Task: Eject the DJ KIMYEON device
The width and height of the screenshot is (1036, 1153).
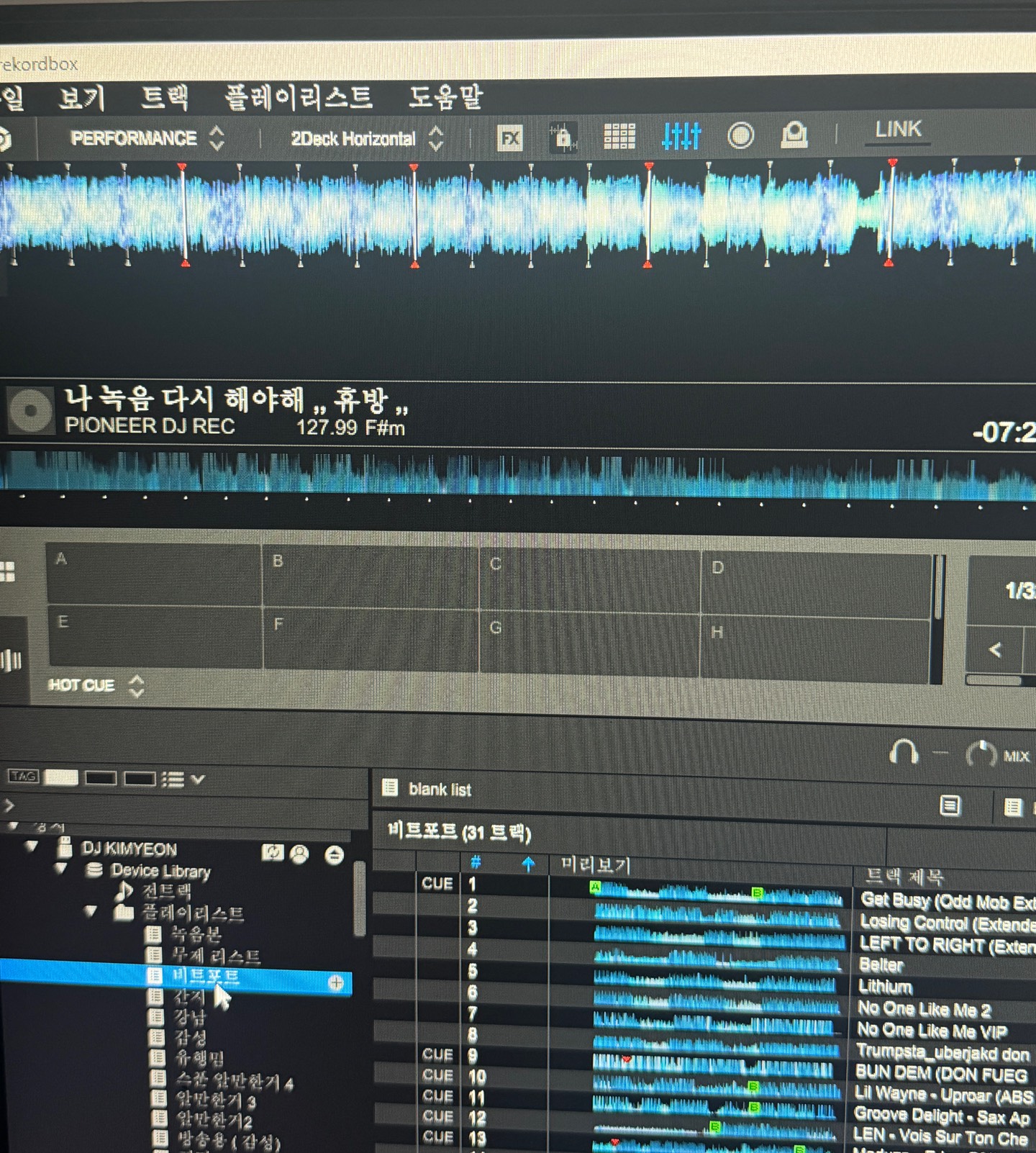Action: (x=334, y=854)
